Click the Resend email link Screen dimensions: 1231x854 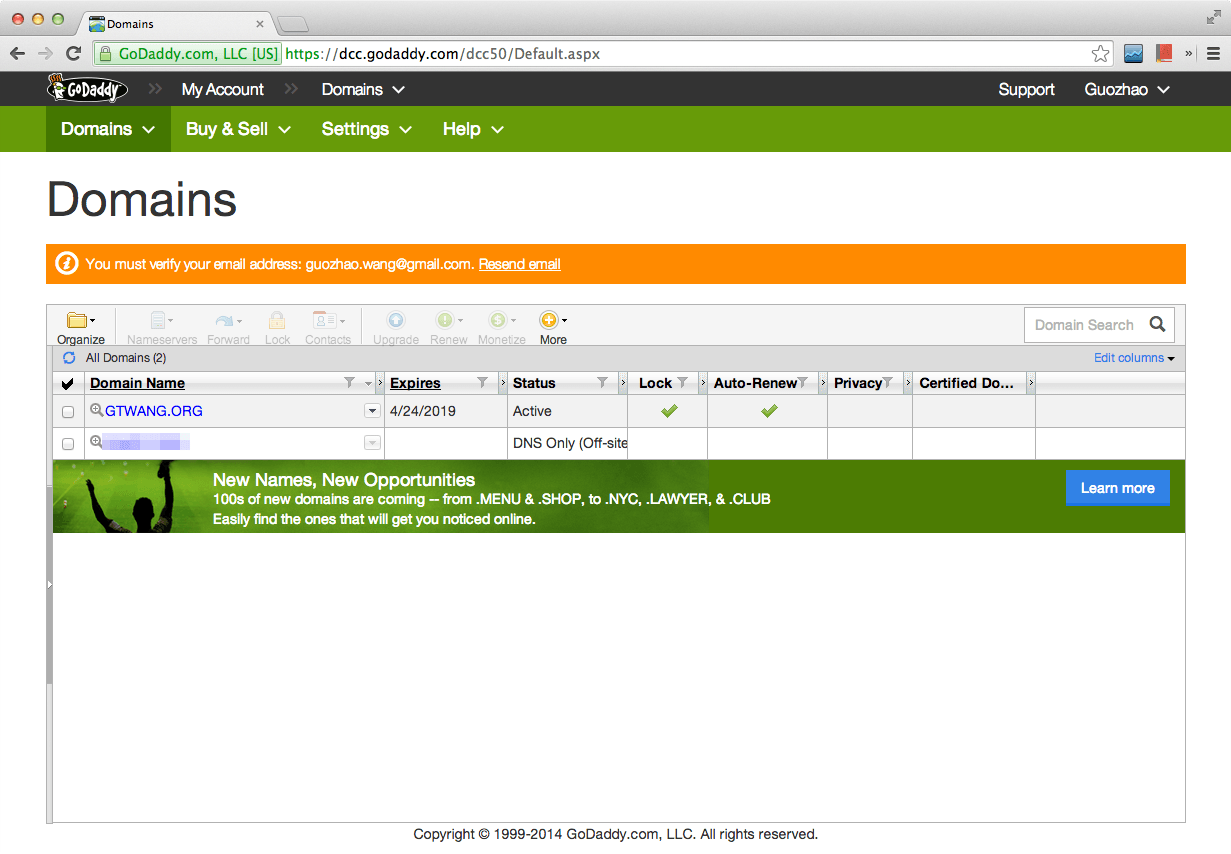pos(519,264)
